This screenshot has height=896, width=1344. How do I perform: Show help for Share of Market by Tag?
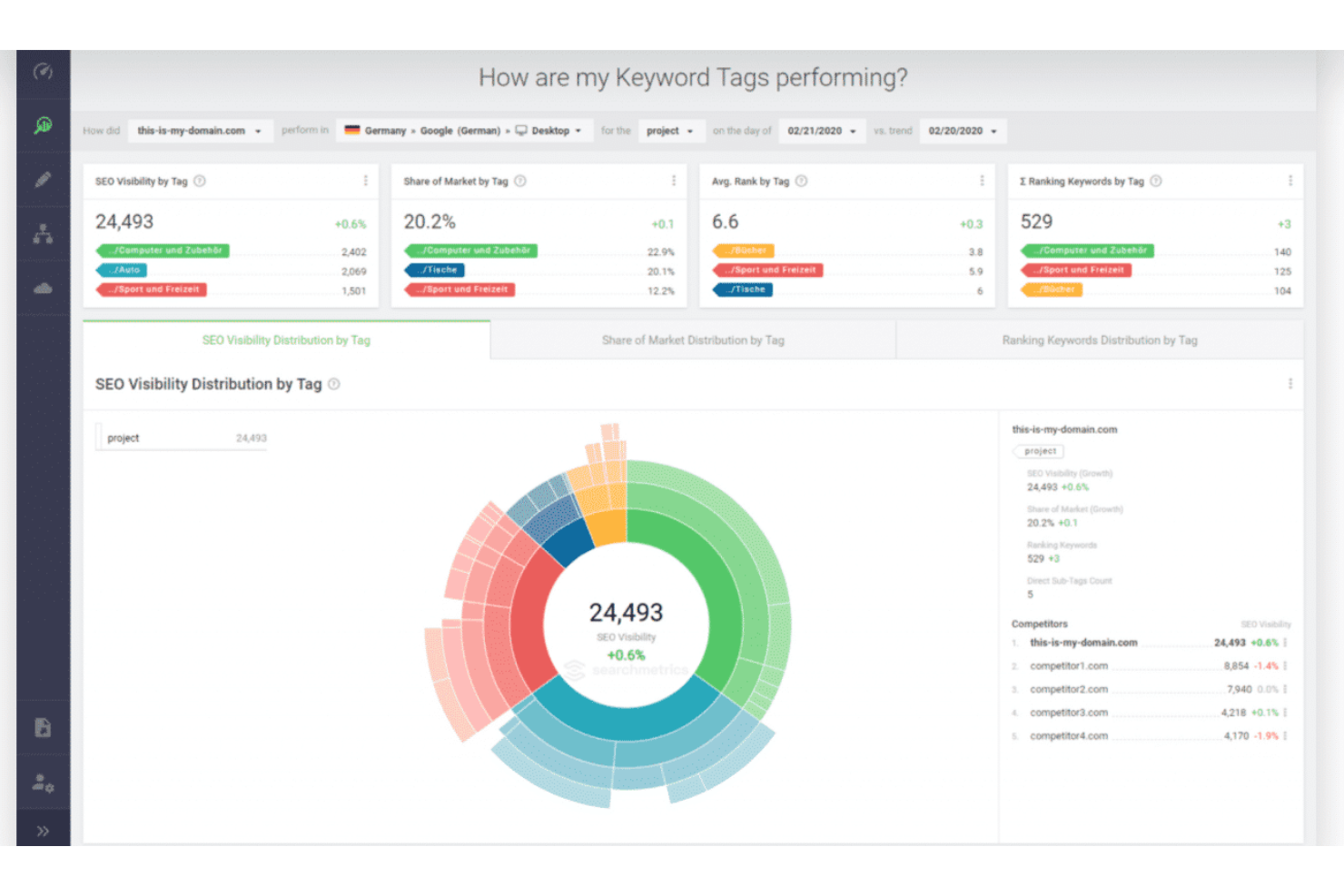pos(520,181)
